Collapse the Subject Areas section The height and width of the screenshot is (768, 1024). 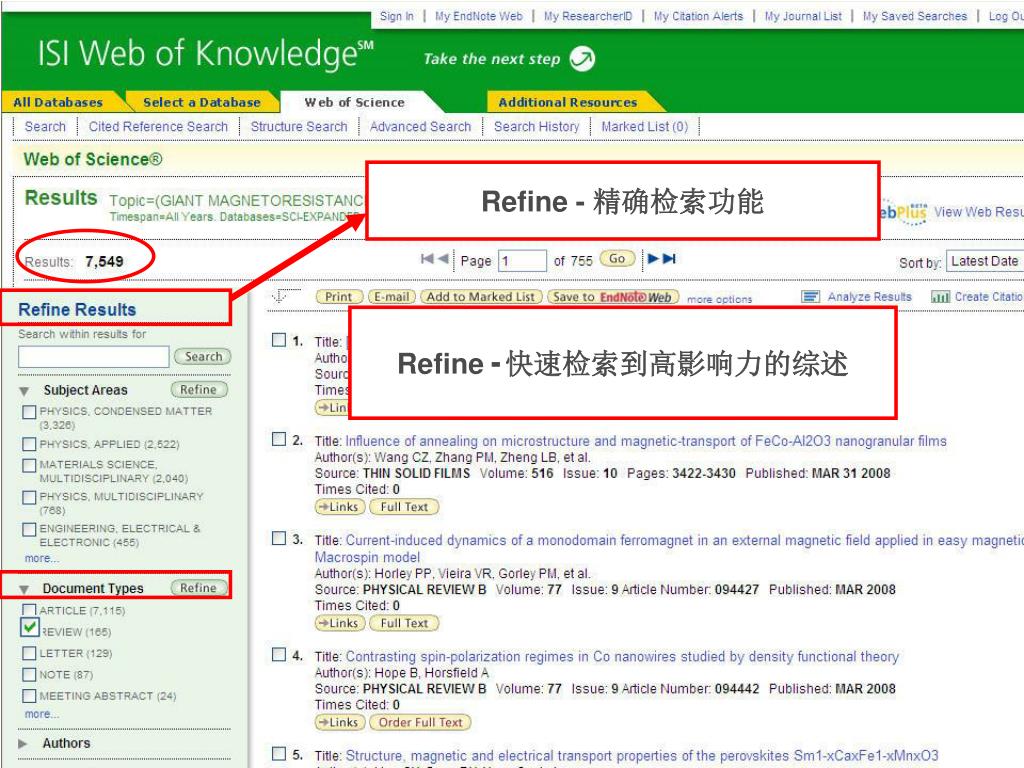[24, 391]
